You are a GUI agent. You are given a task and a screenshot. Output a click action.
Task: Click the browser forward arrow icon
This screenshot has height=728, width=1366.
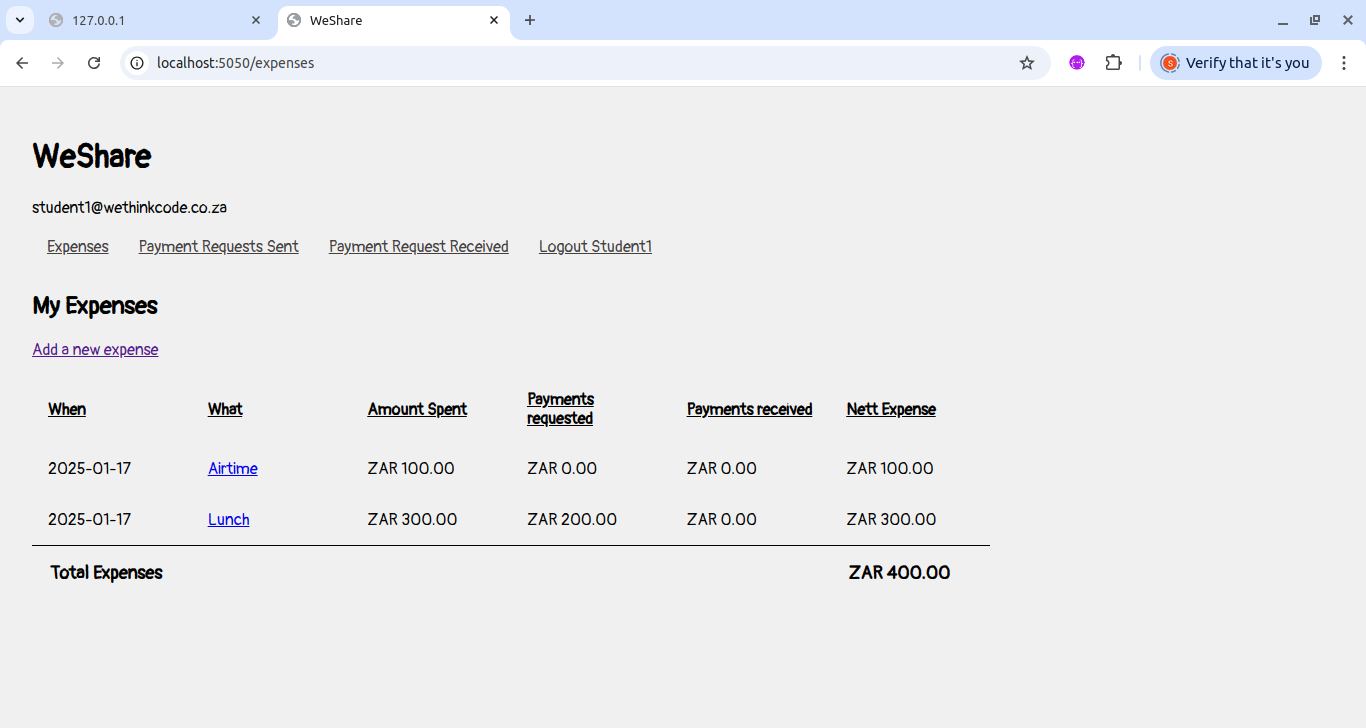58,62
